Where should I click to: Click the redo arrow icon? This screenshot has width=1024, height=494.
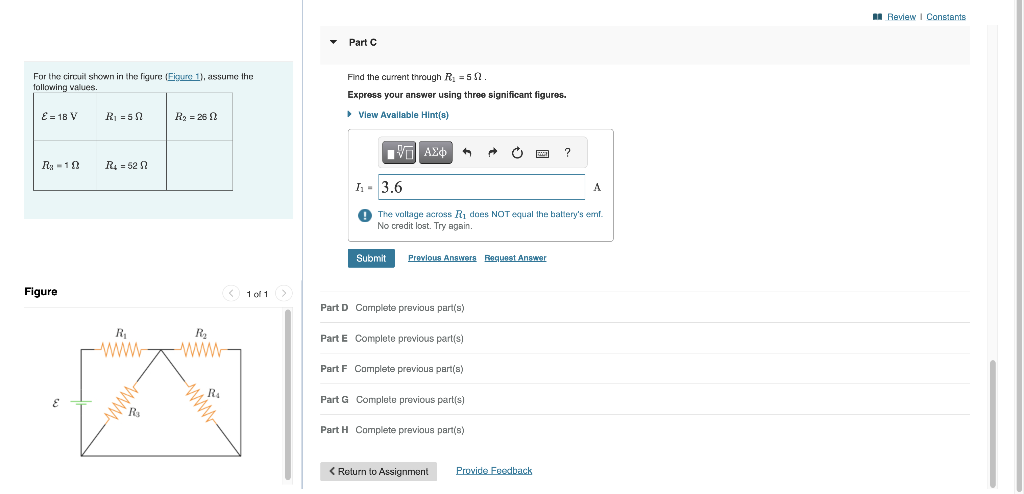click(x=492, y=153)
